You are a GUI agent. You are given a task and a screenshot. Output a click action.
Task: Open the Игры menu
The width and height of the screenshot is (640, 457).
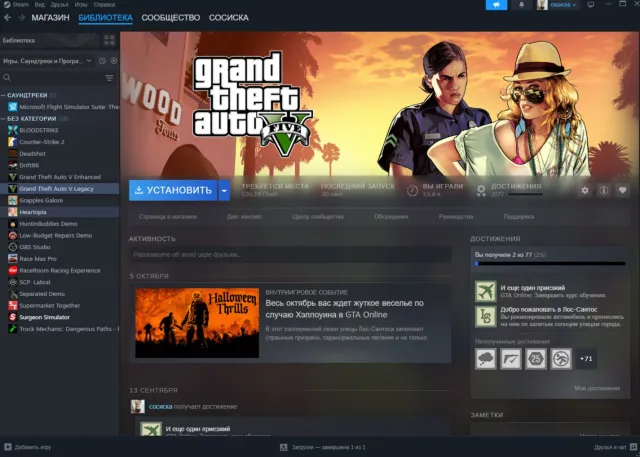(81, 4)
